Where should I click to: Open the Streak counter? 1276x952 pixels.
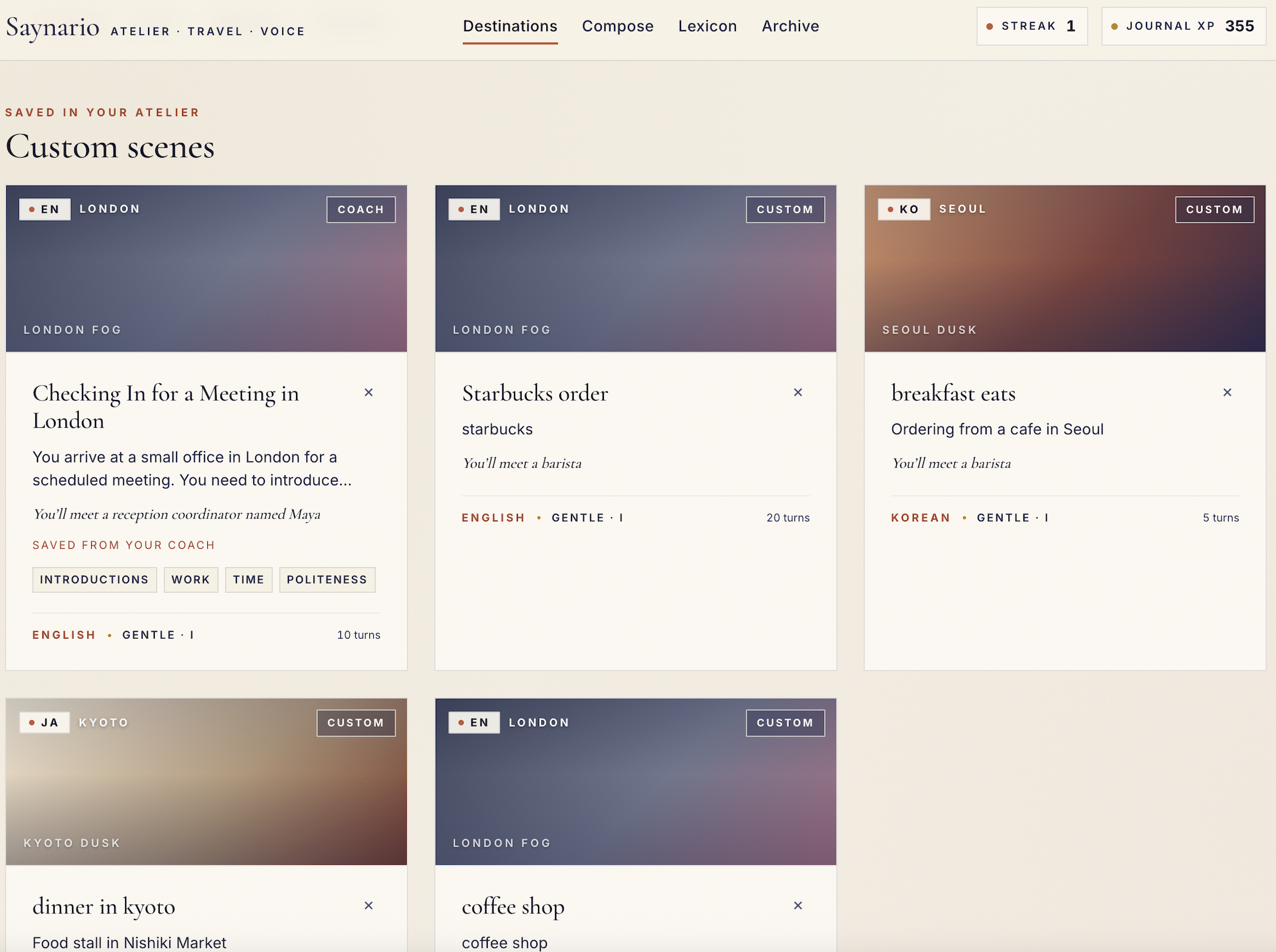click(1031, 26)
